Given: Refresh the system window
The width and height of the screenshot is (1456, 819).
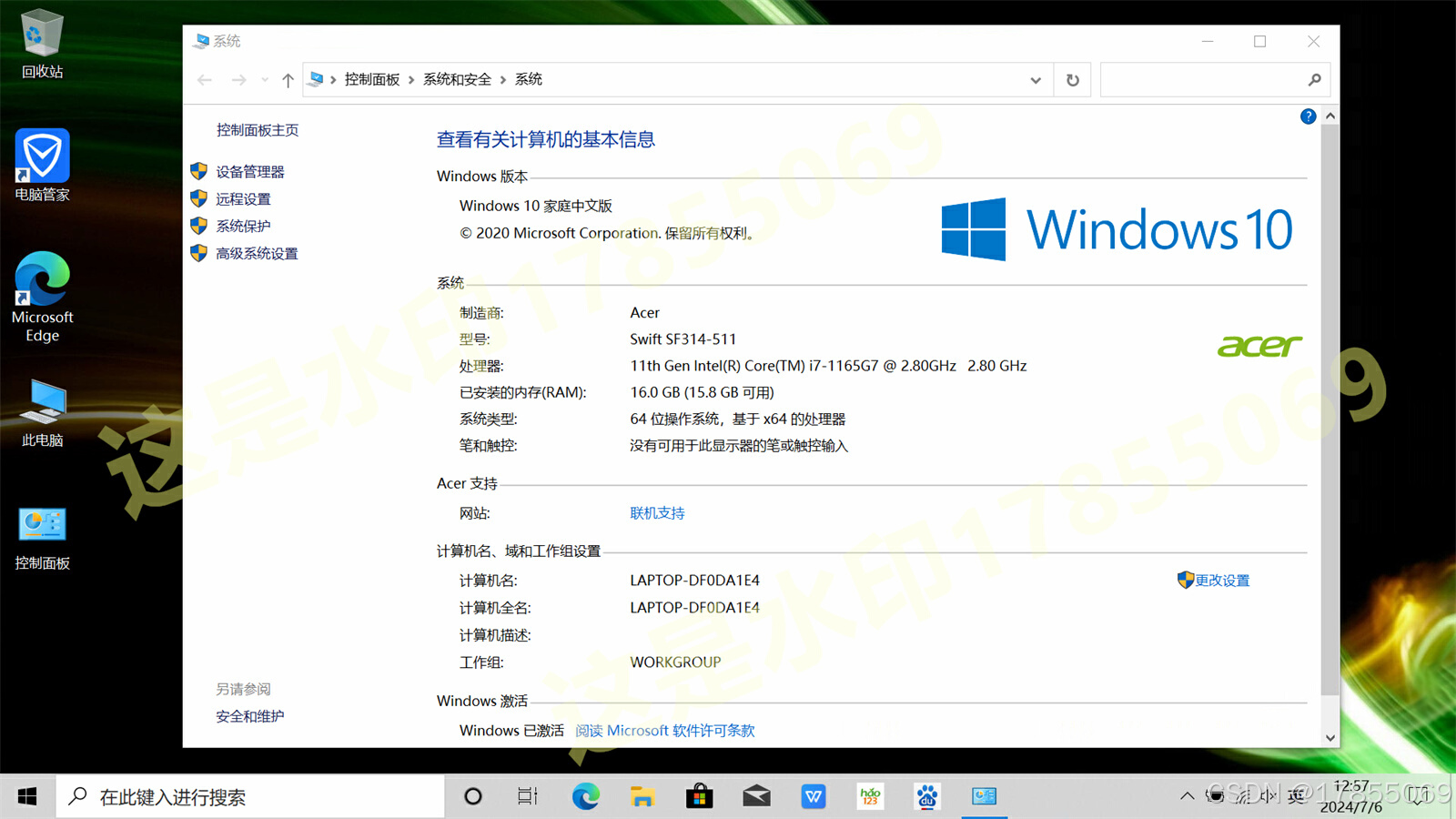Looking at the screenshot, I should pyautogui.click(x=1073, y=80).
